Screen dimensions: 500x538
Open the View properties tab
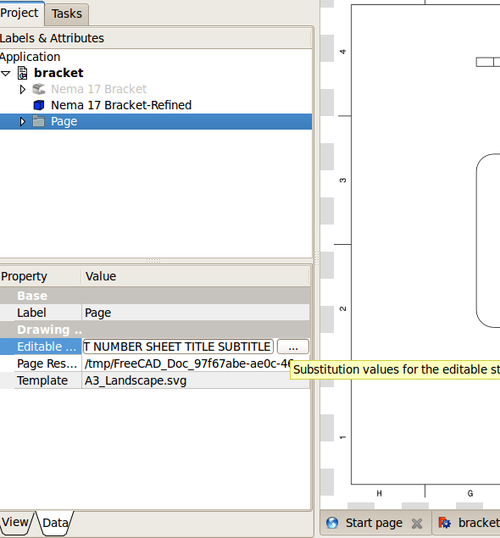pos(15,522)
